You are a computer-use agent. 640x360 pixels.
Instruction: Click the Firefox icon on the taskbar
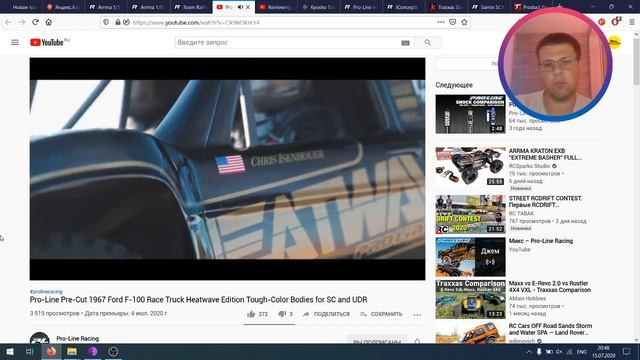51,351
